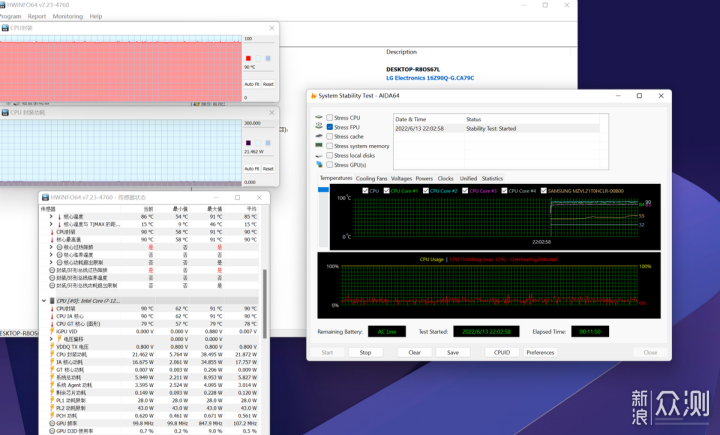Enable the Stress CPU checkbox
The width and height of the screenshot is (720, 435).
[x=330, y=118]
